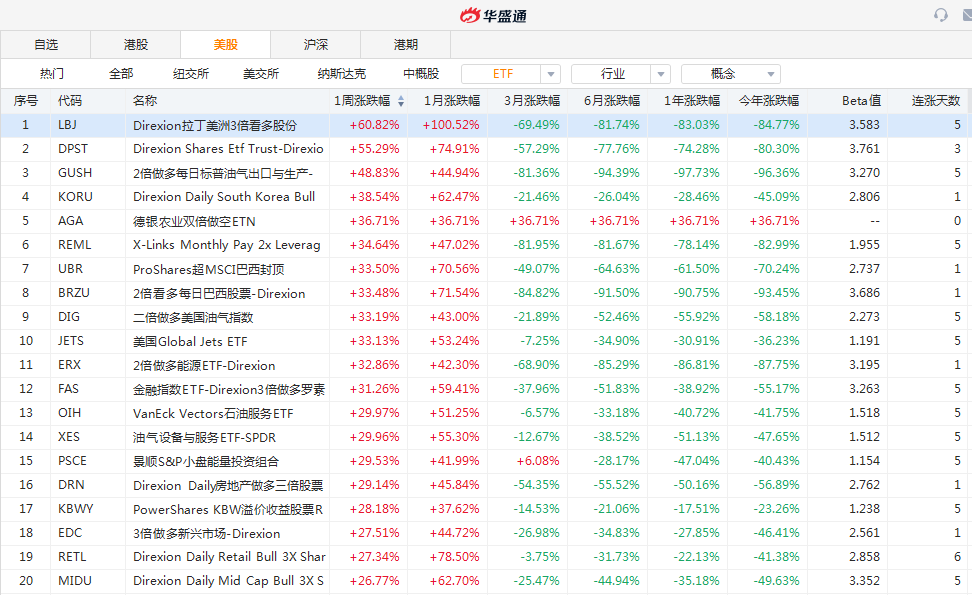Select the 1.191 Beta value for JETS
The width and height of the screenshot is (972, 595).
coord(864,341)
